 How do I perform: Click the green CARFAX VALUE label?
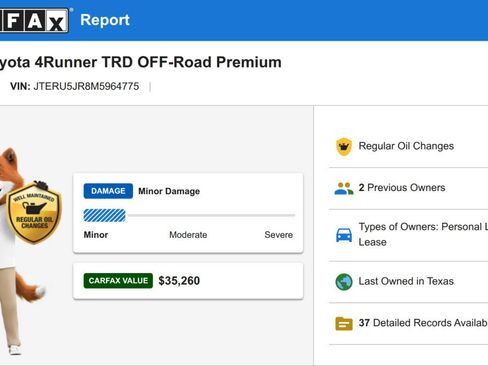tap(118, 281)
